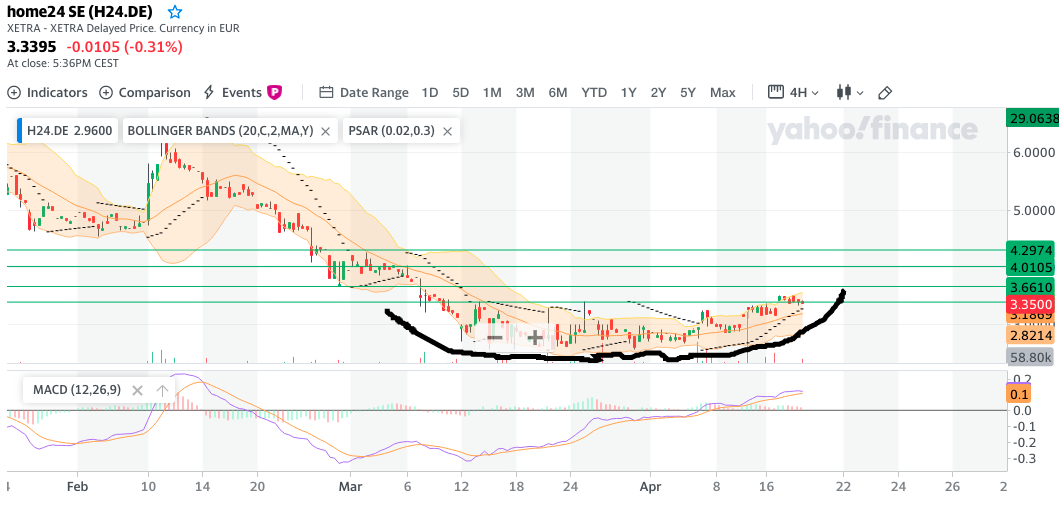The image size is (1059, 517).
Task: Click the 2.8214 Bollinger value tag
Action: pos(1029,335)
